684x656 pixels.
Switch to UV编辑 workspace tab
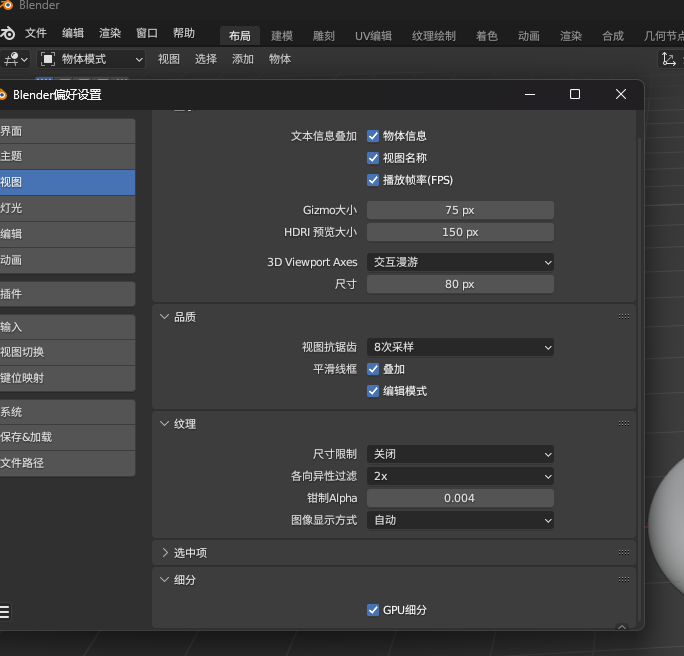(373, 36)
